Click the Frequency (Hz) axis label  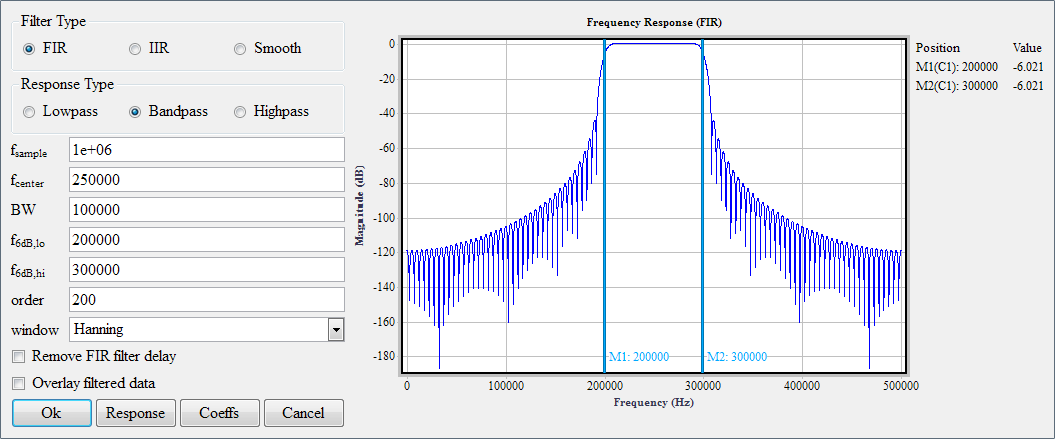[653, 403]
